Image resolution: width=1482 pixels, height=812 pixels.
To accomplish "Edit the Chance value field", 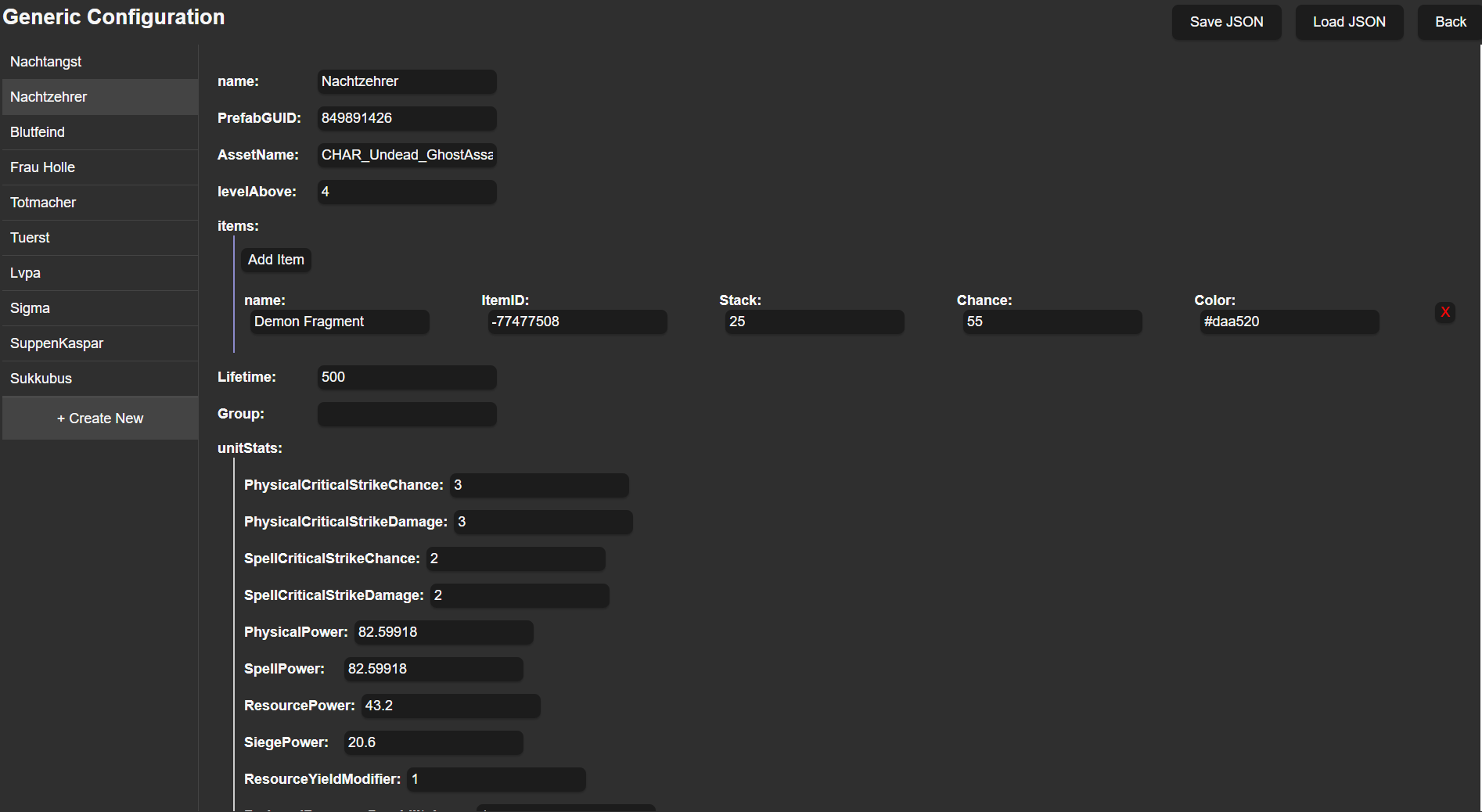I will [1052, 322].
